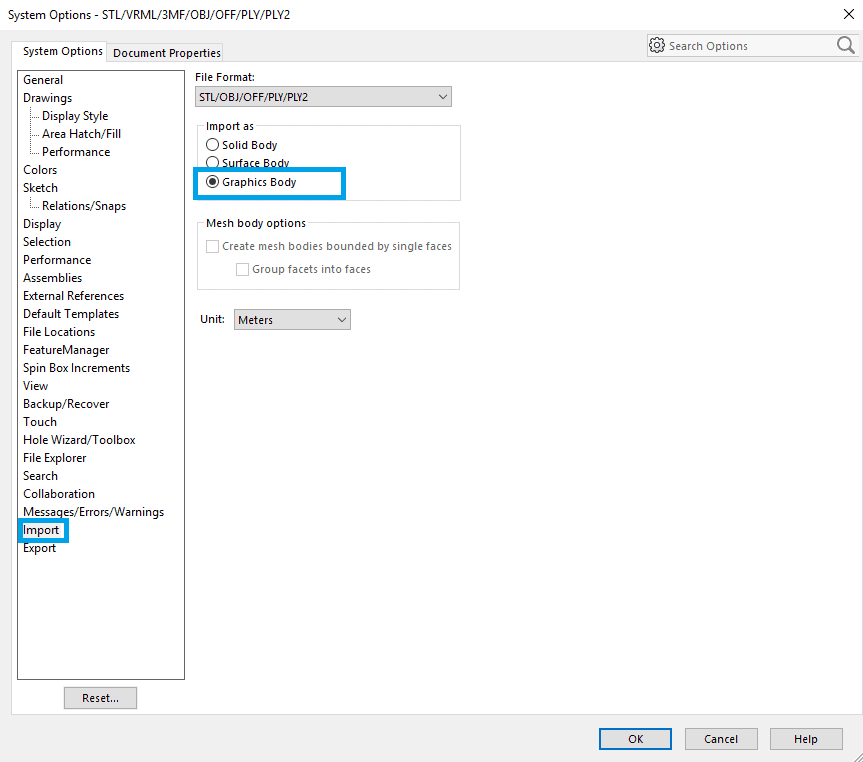Select the Graphics Body radio button
This screenshot has height=762, width=863.
tap(212, 182)
